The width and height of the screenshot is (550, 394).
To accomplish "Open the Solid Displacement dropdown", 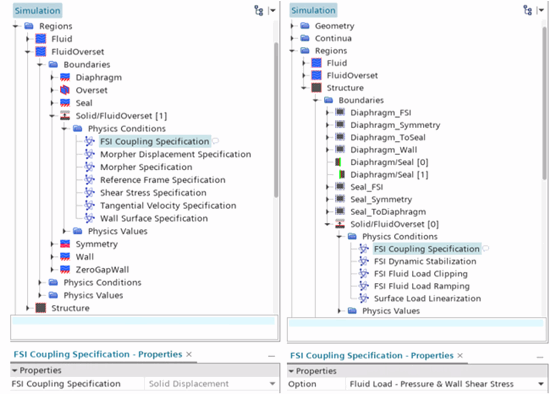I will (x=272, y=384).
